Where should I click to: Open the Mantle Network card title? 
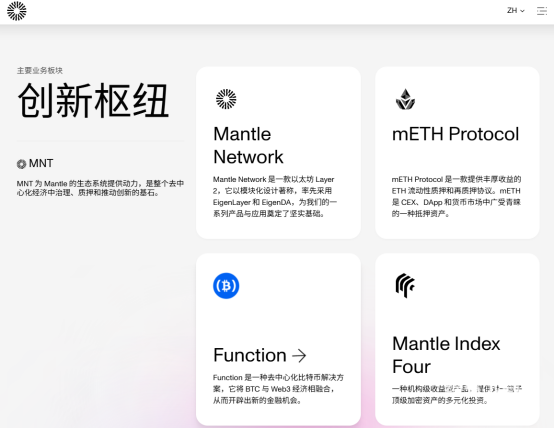pyautogui.click(x=248, y=145)
